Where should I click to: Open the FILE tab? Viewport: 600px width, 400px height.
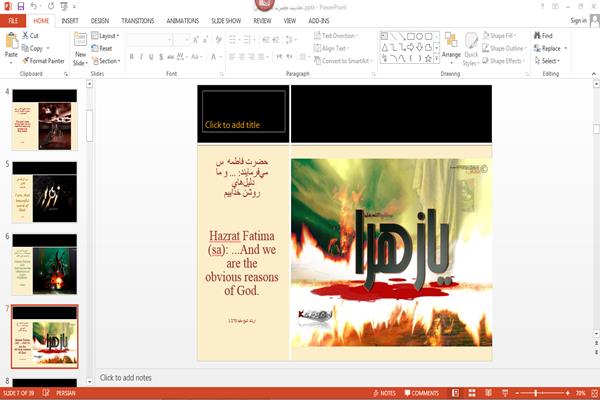(x=13, y=21)
